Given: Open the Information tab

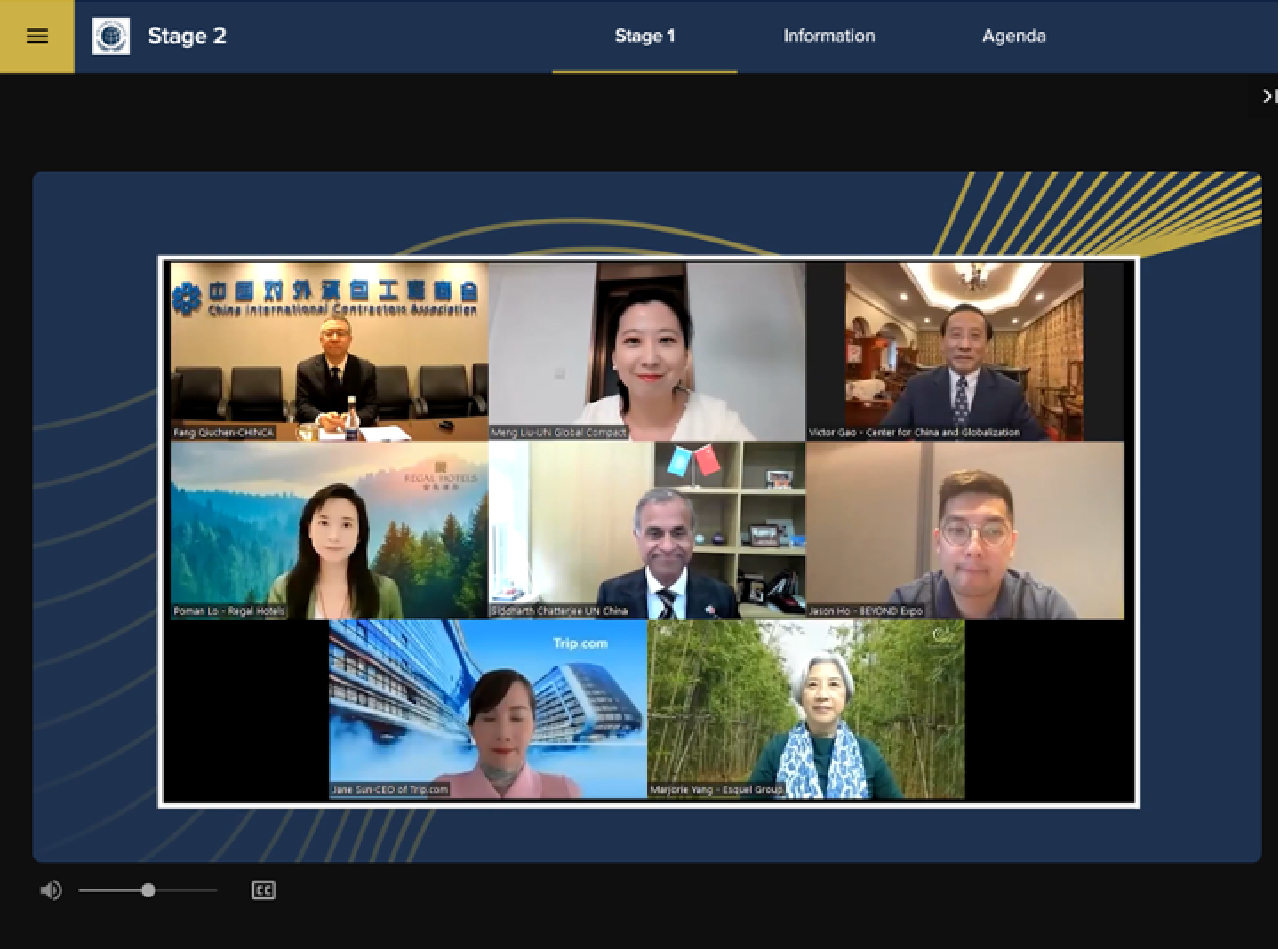Looking at the screenshot, I should pyautogui.click(x=829, y=36).
